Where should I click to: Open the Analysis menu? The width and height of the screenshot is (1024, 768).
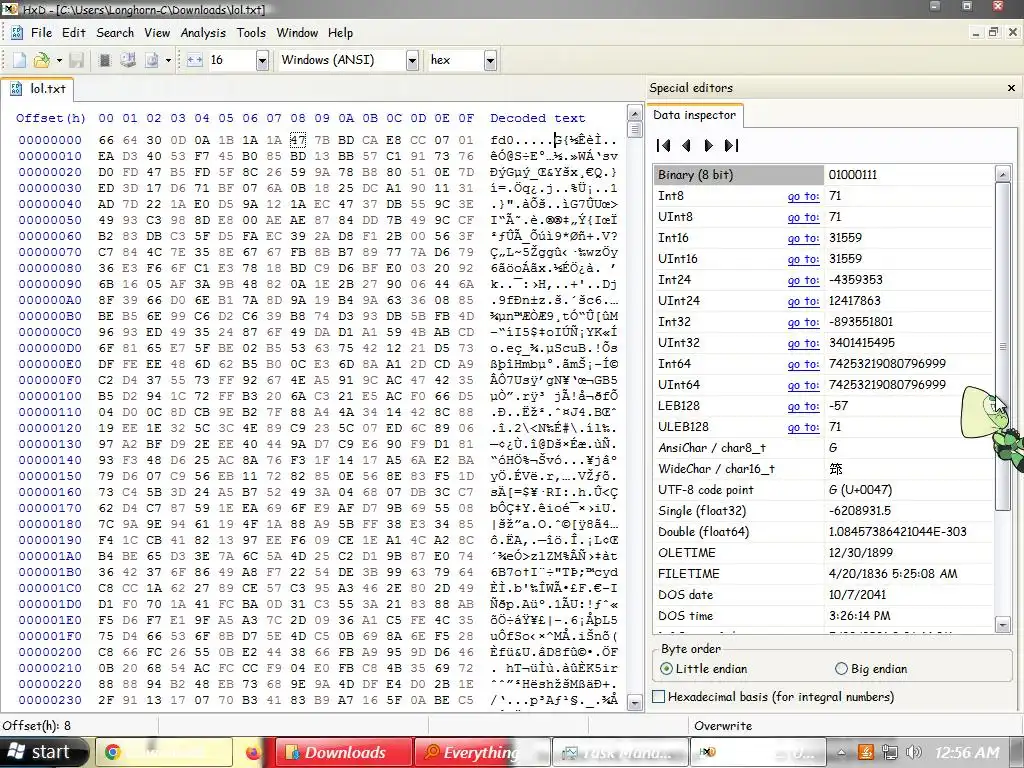[203, 33]
